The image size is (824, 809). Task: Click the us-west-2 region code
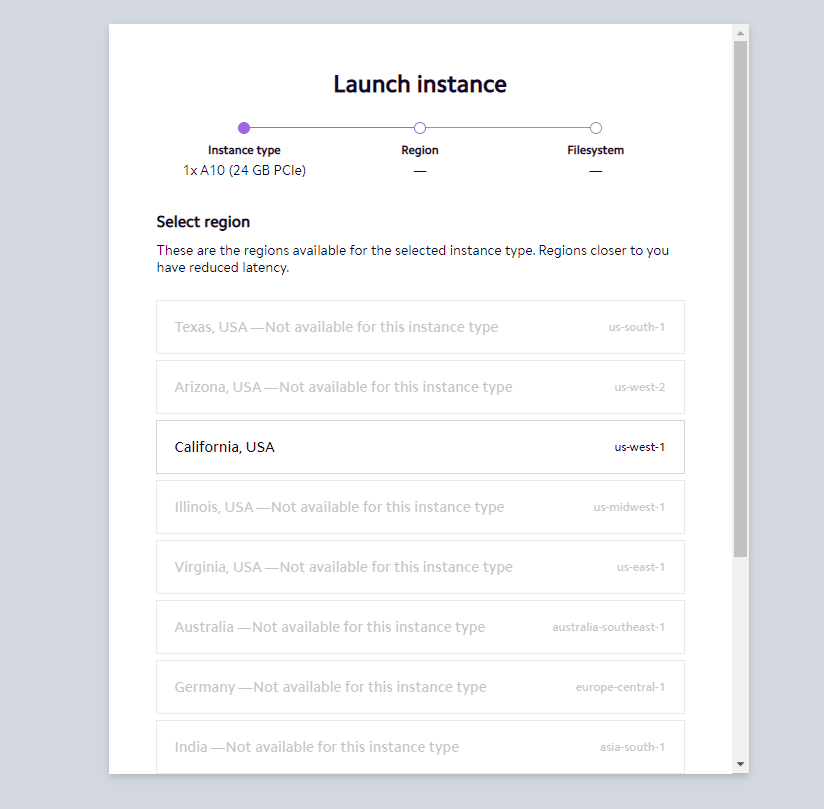pyautogui.click(x=640, y=387)
